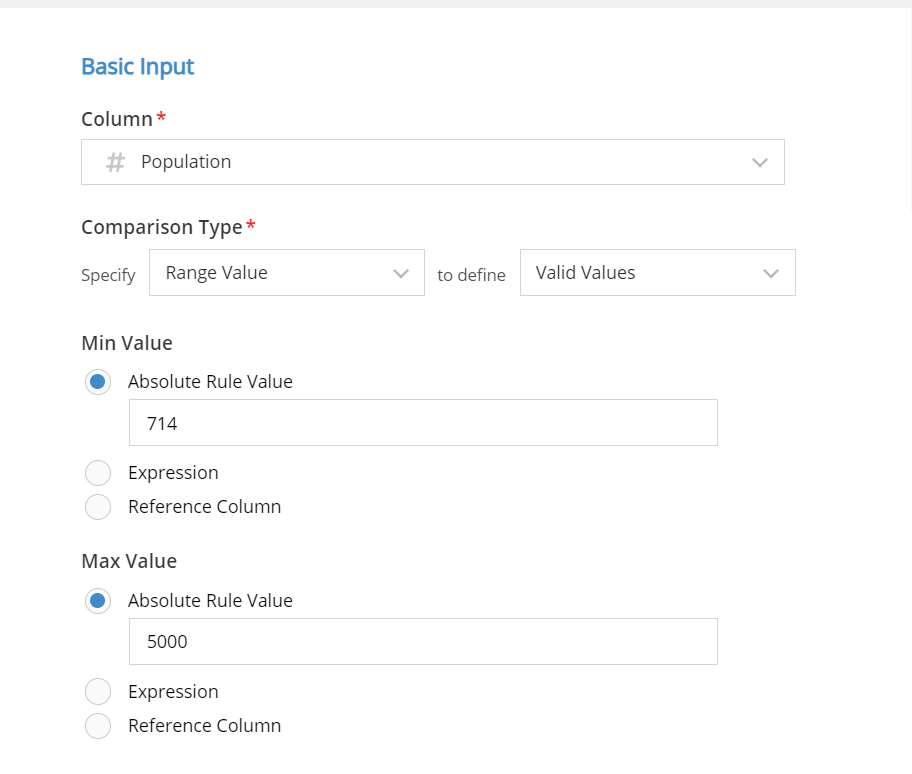The height and width of the screenshot is (774, 912).
Task: Click the Column field label
Action: pyautogui.click(x=117, y=119)
